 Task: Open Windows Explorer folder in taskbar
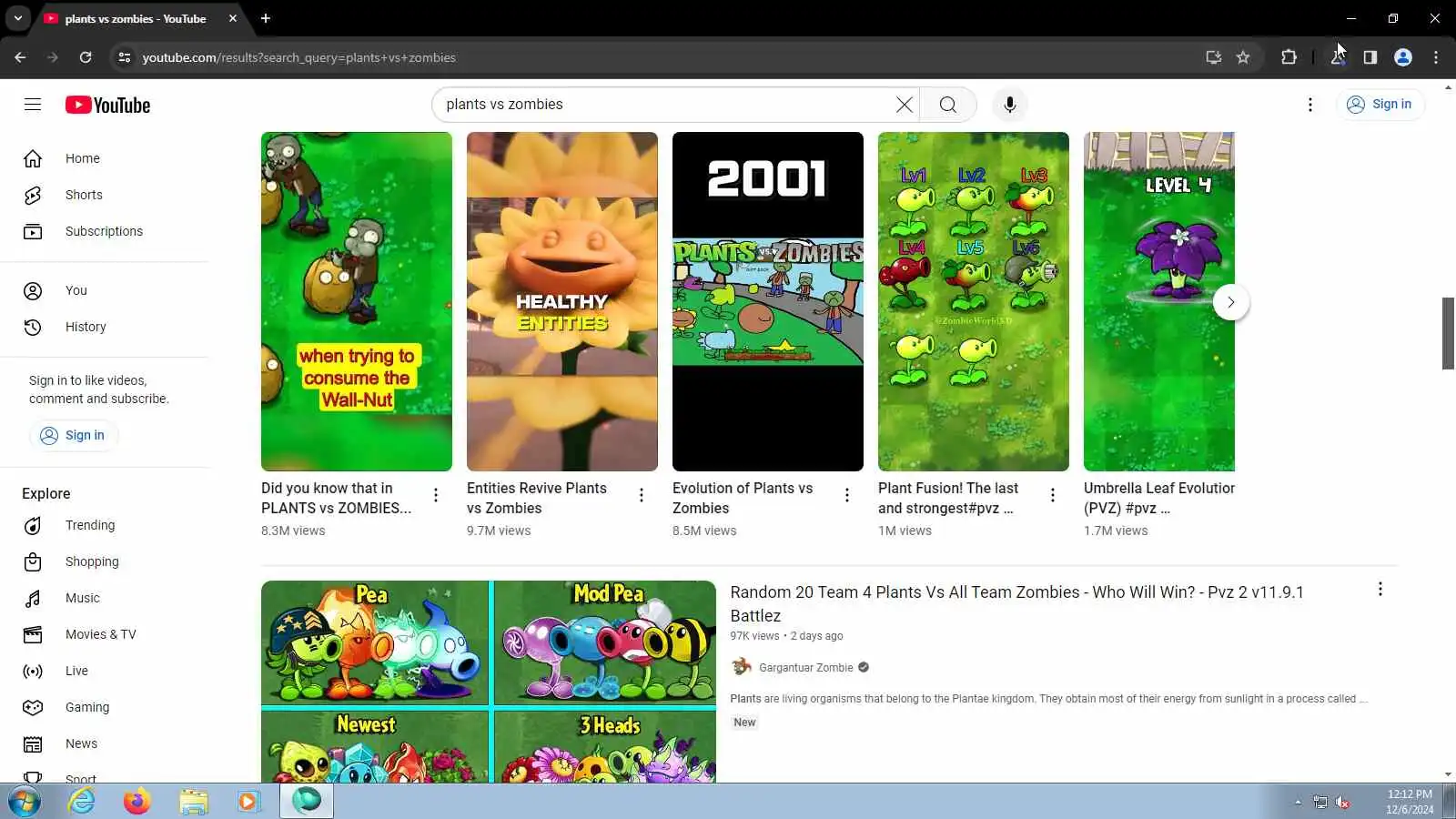point(193,802)
